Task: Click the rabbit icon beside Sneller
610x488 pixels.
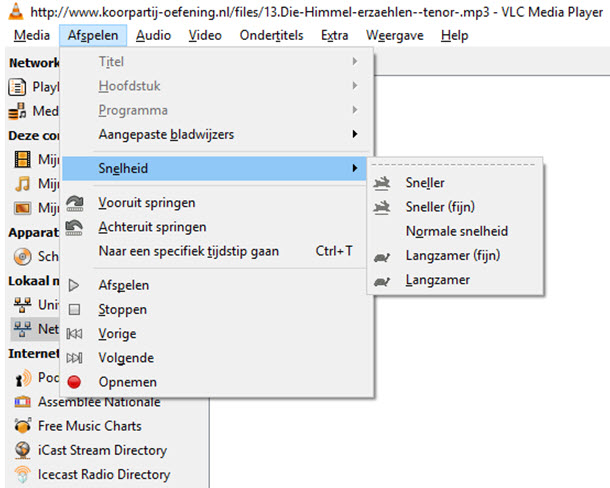Action: pos(382,183)
